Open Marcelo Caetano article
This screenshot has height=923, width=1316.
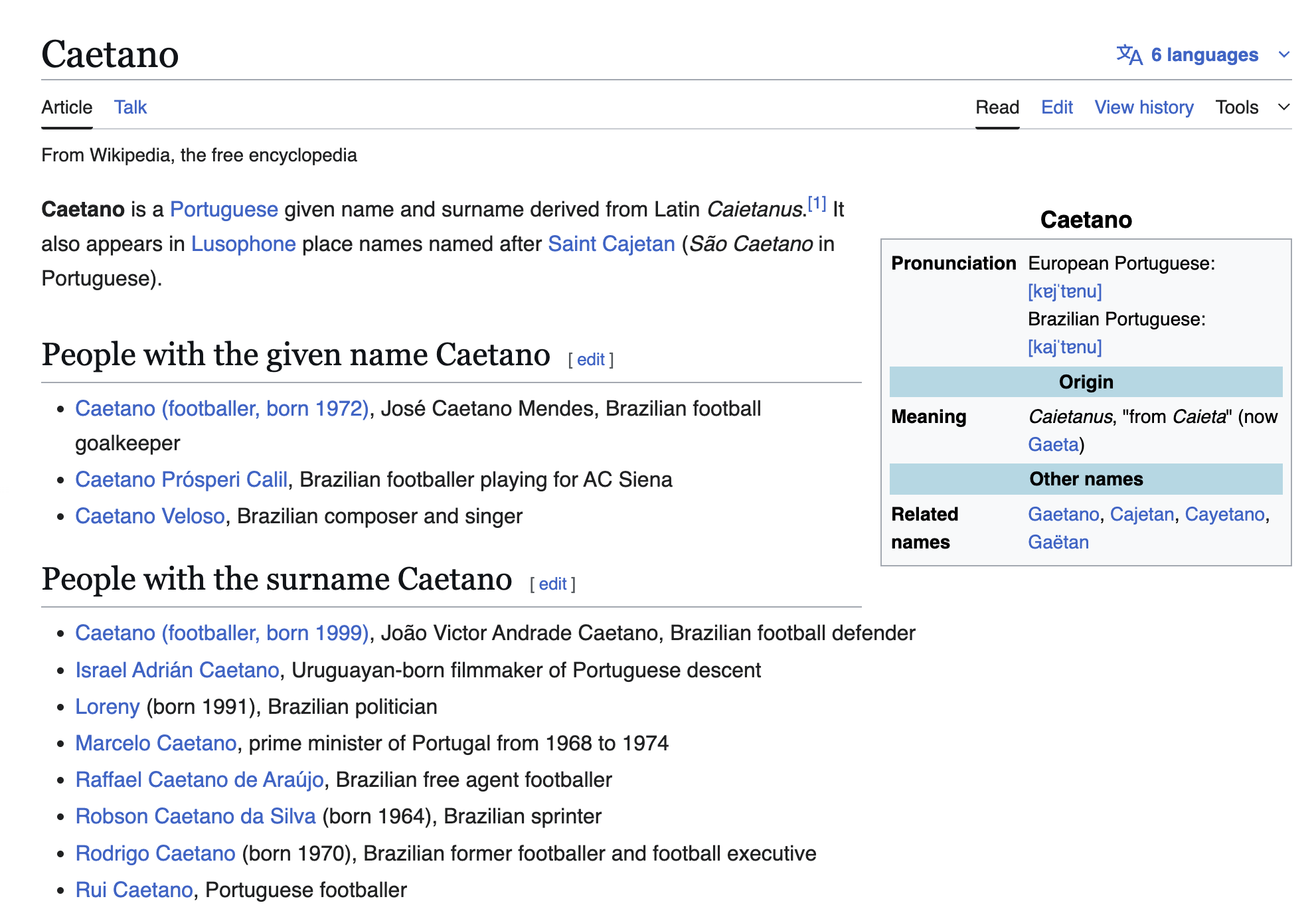[x=156, y=743]
